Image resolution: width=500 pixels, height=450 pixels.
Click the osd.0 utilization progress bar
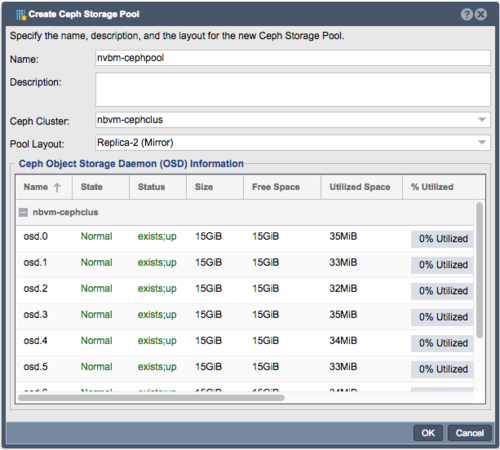coord(442,239)
